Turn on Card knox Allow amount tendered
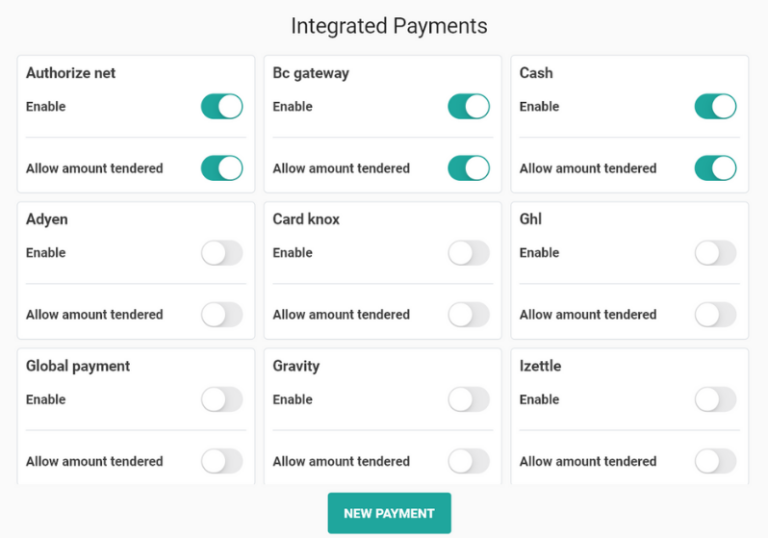 tap(468, 314)
